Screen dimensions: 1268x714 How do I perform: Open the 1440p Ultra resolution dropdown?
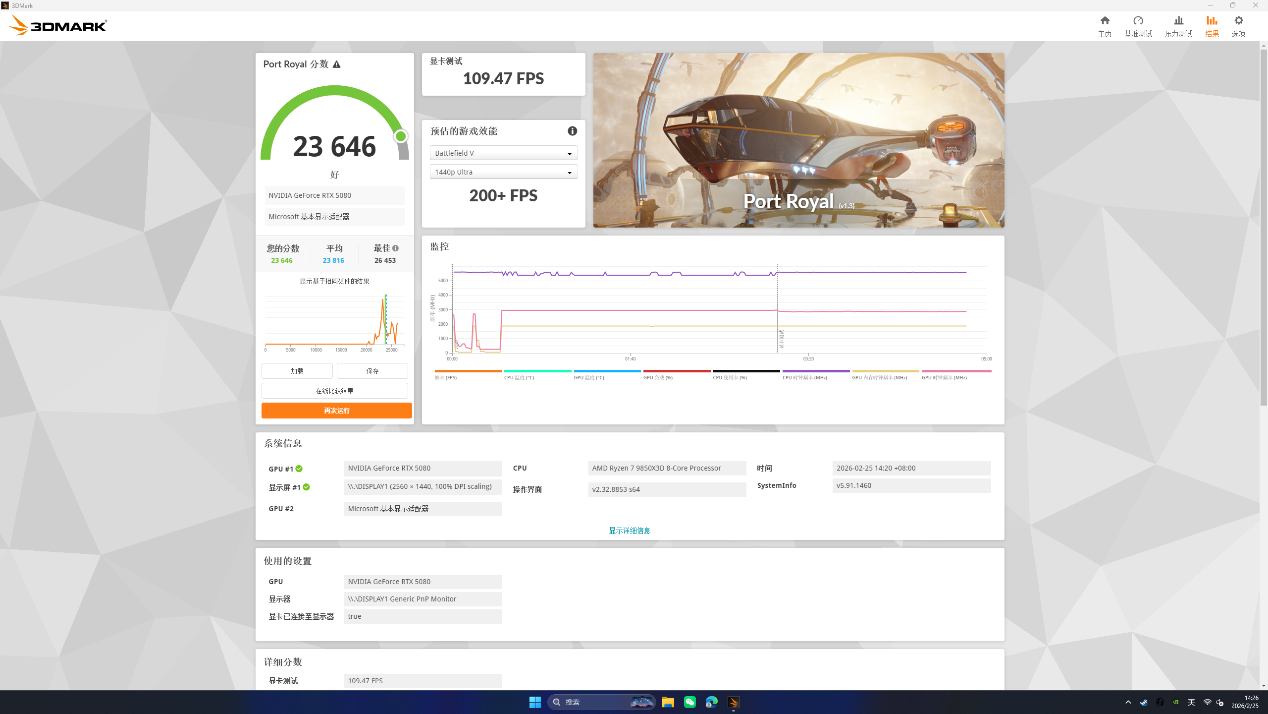504,173
